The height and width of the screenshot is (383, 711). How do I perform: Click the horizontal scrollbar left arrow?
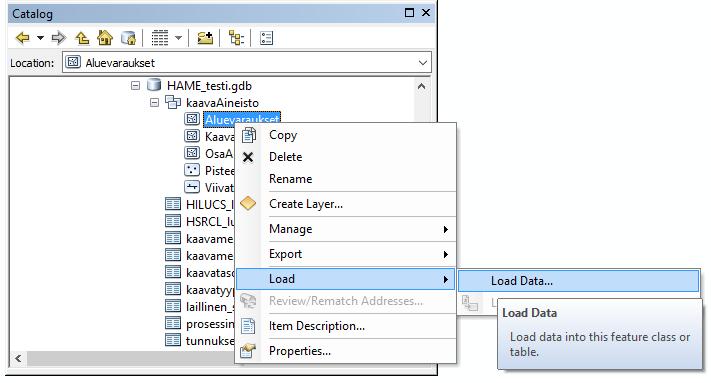coord(18,359)
